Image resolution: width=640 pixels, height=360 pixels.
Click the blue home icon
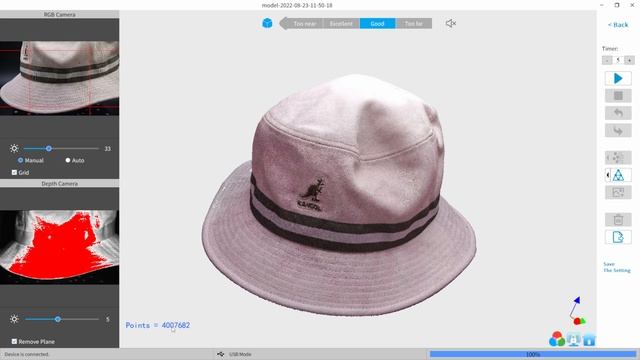click(x=589, y=340)
